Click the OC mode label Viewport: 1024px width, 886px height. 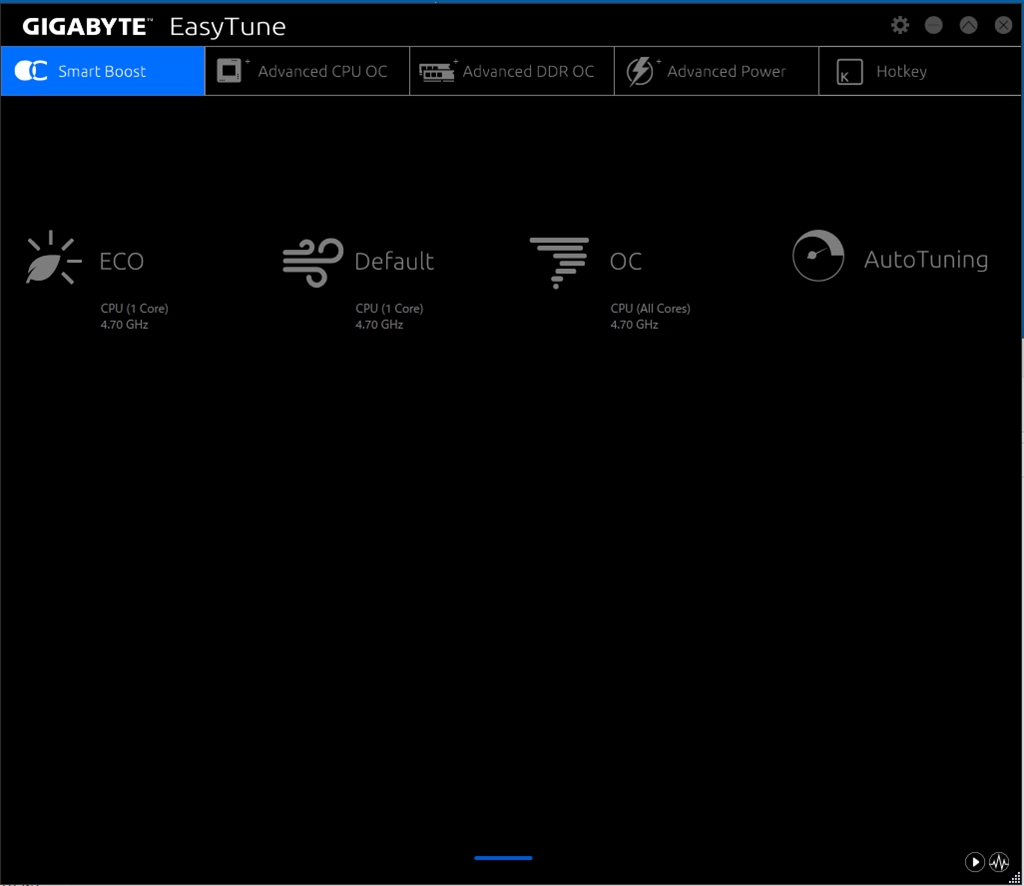coord(626,261)
